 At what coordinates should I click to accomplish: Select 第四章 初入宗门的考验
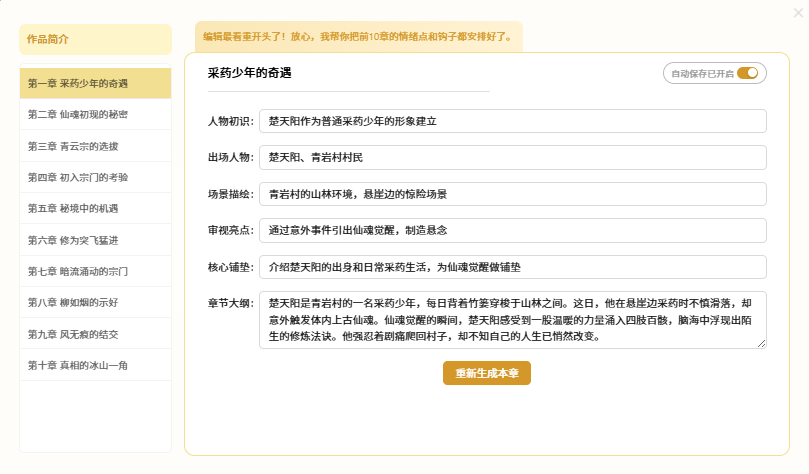[x=95, y=177]
